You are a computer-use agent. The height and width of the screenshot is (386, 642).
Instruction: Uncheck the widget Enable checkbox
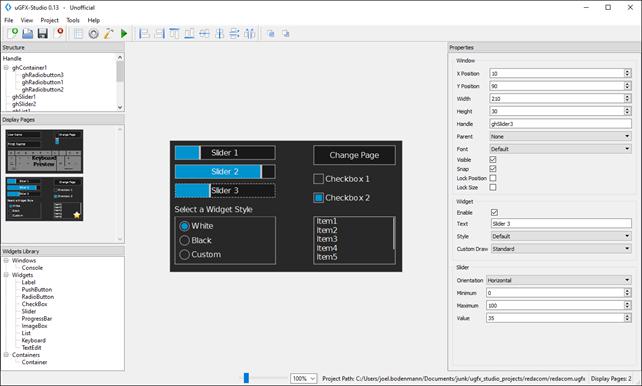coord(494,212)
